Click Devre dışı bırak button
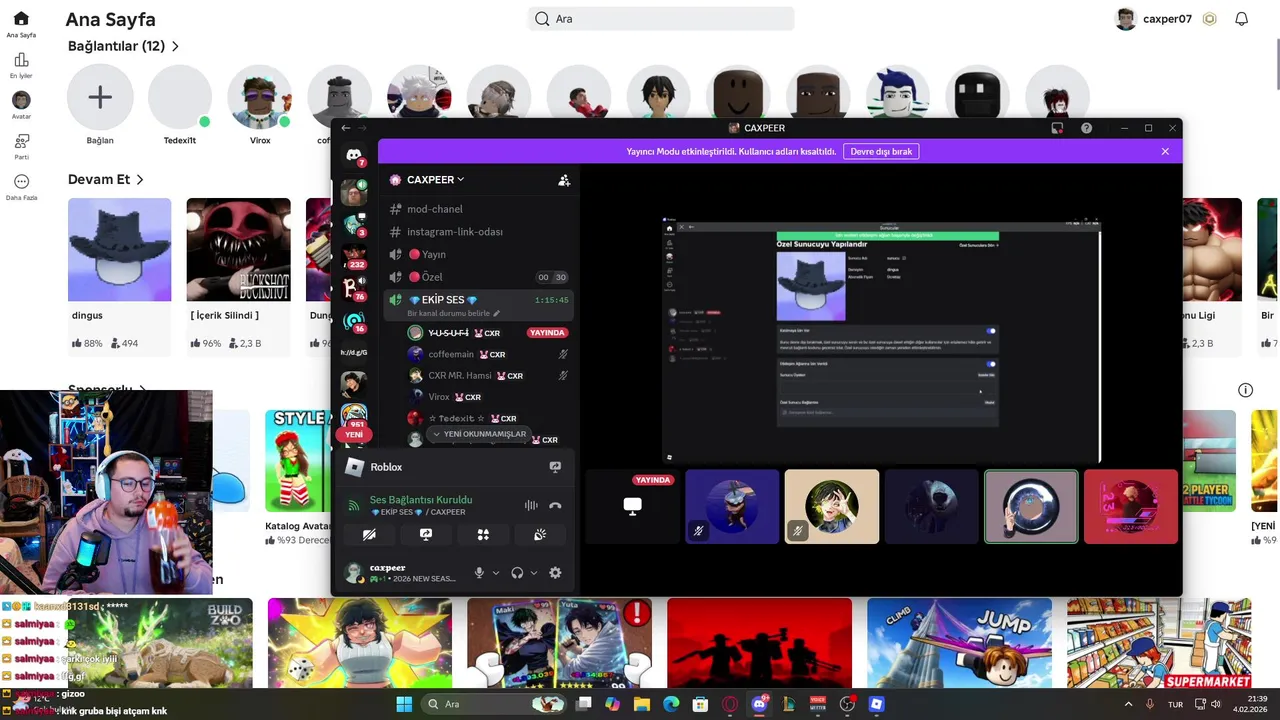The height and width of the screenshot is (720, 1280). 881,152
